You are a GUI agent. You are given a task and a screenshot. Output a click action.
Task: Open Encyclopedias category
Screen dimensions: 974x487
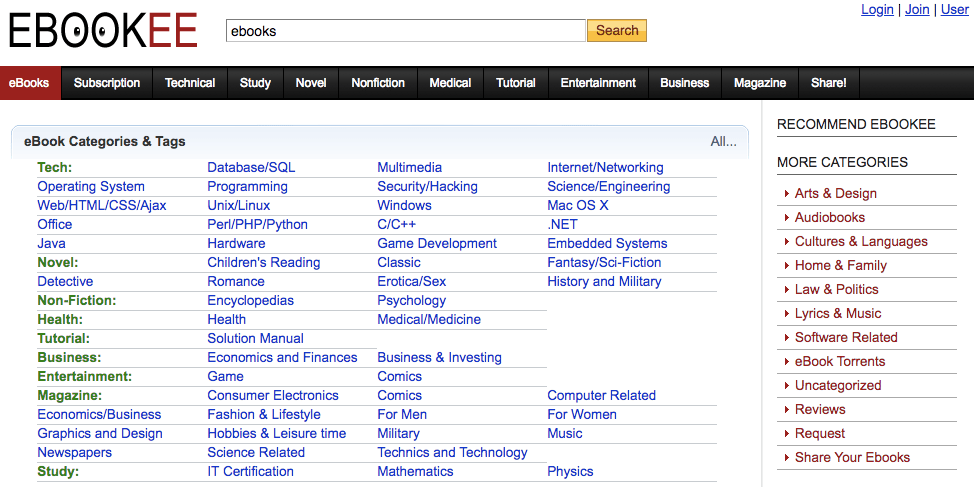tap(250, 301)
